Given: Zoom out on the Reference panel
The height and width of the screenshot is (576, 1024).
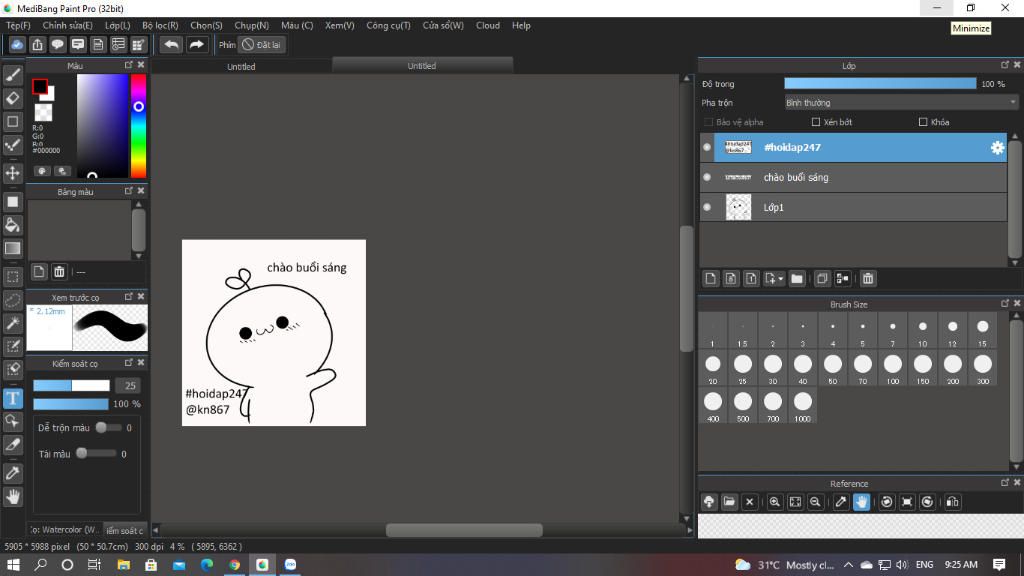Looking at the screenshot, I should click(x=815, y=502).
